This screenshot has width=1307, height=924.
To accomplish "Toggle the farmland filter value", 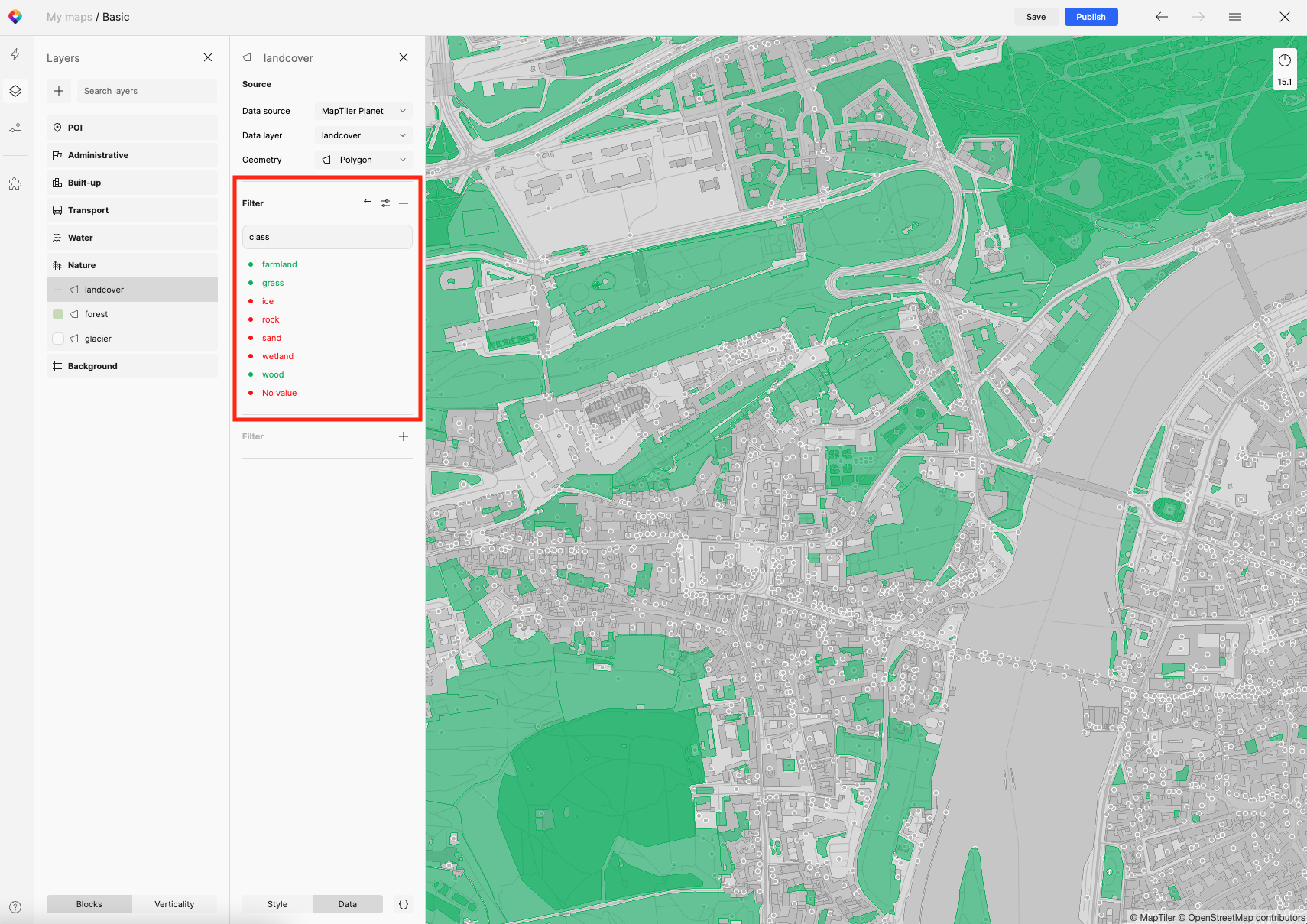I will (x=279, y=264).
